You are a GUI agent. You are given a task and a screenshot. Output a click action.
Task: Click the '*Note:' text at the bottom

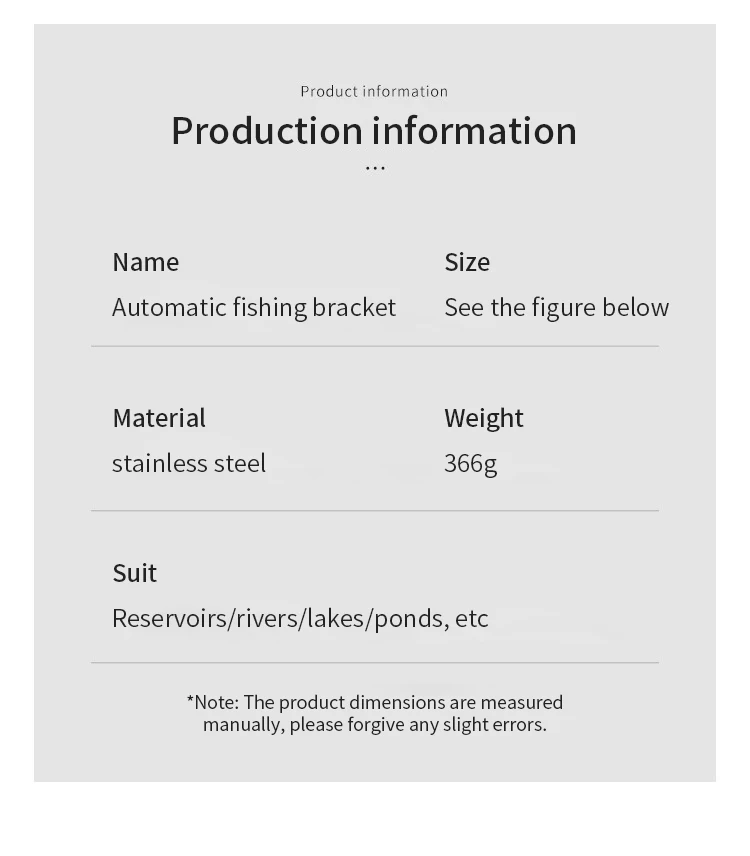[x=212, y=702]
